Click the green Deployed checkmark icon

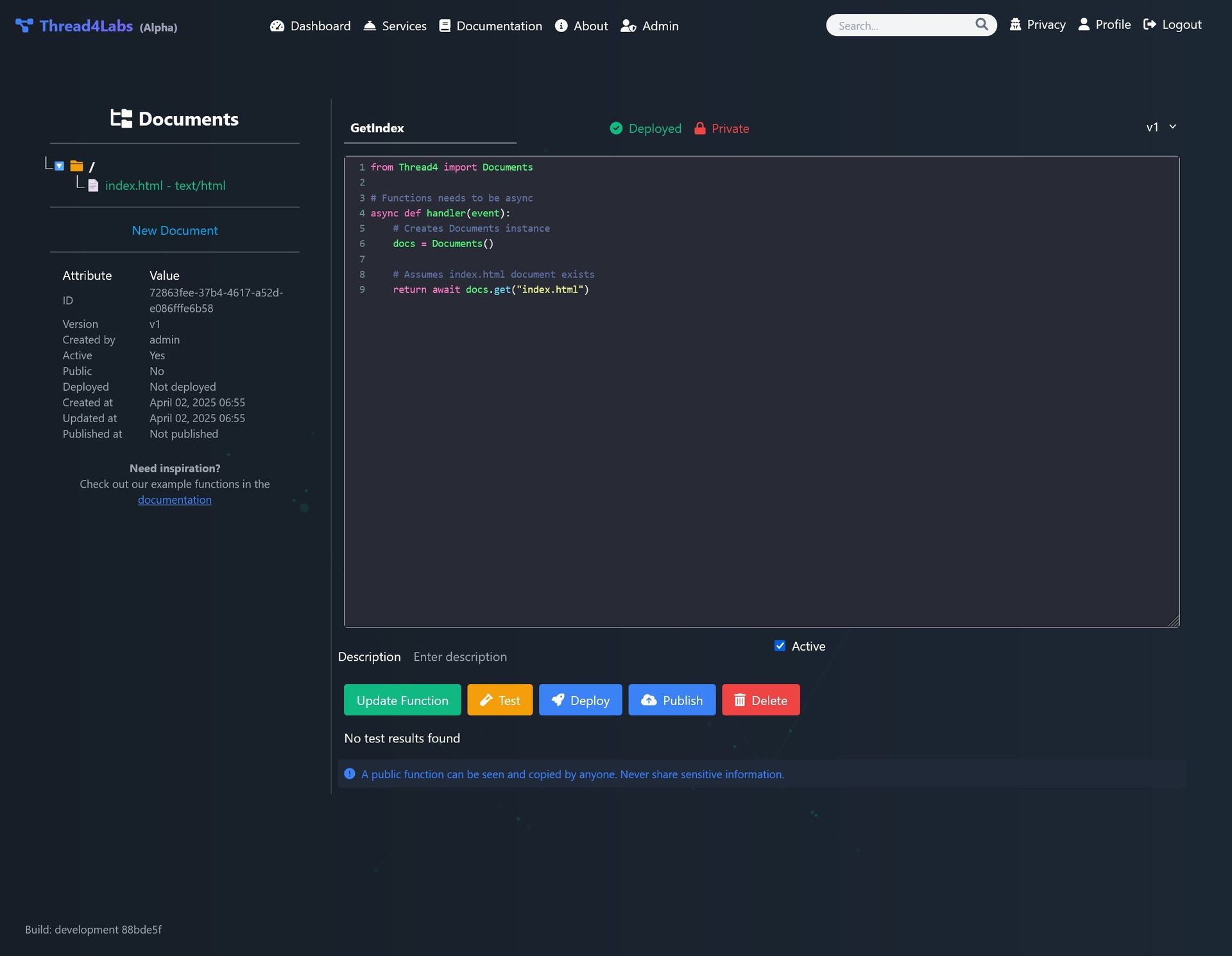(x=616, y=128)
